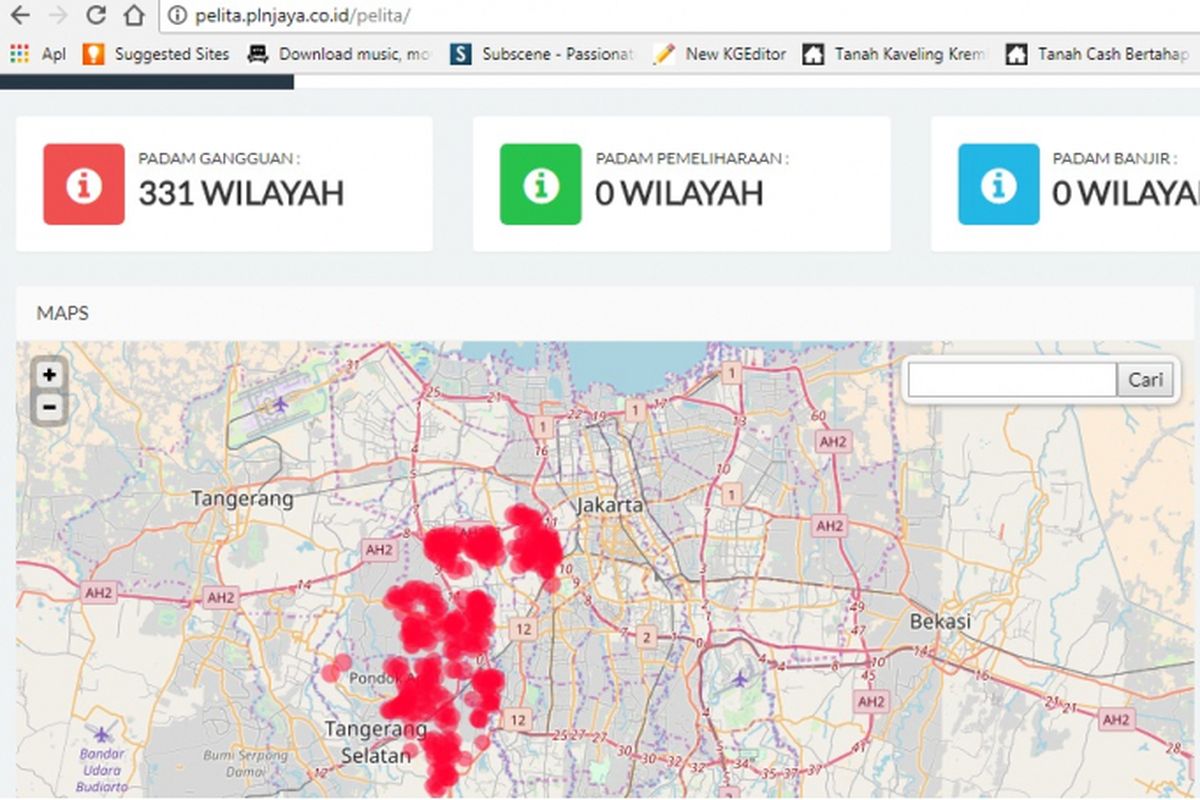This screenshot has height=800, width=1200.
Task: Click the browser refresh icon
Action: pos(98,16)
